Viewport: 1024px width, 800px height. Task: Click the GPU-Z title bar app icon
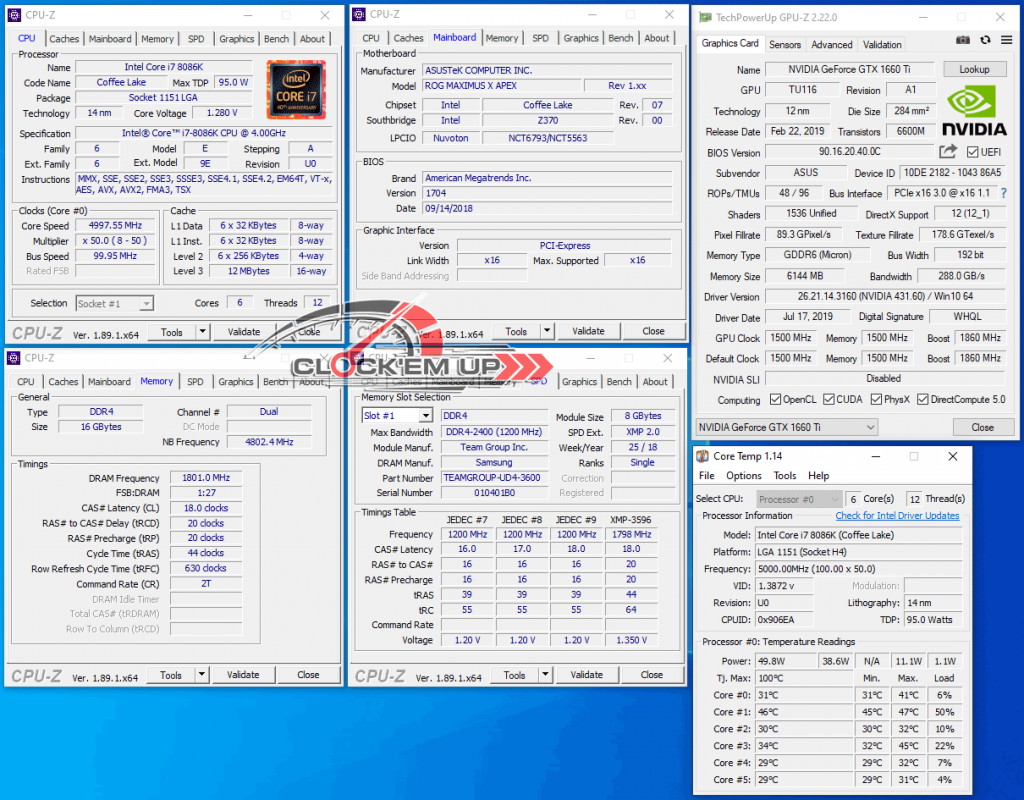click(705, 17)
